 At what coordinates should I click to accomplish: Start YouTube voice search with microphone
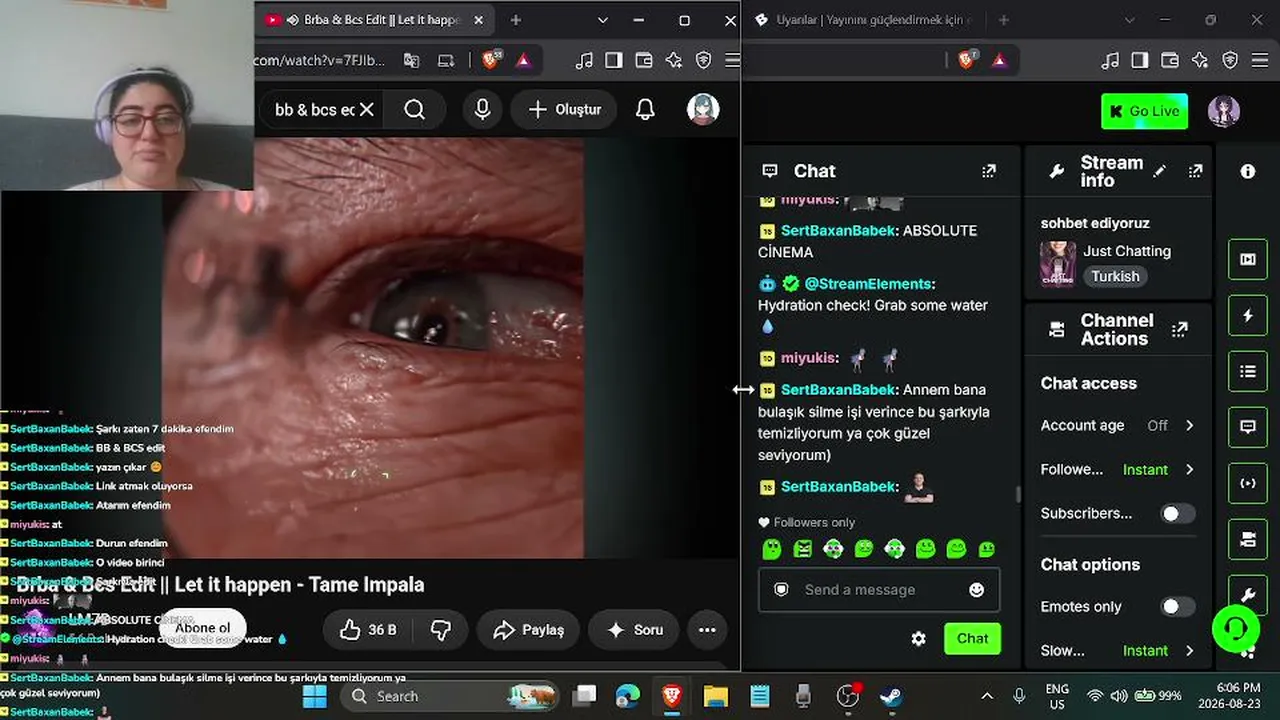point(482,109)
